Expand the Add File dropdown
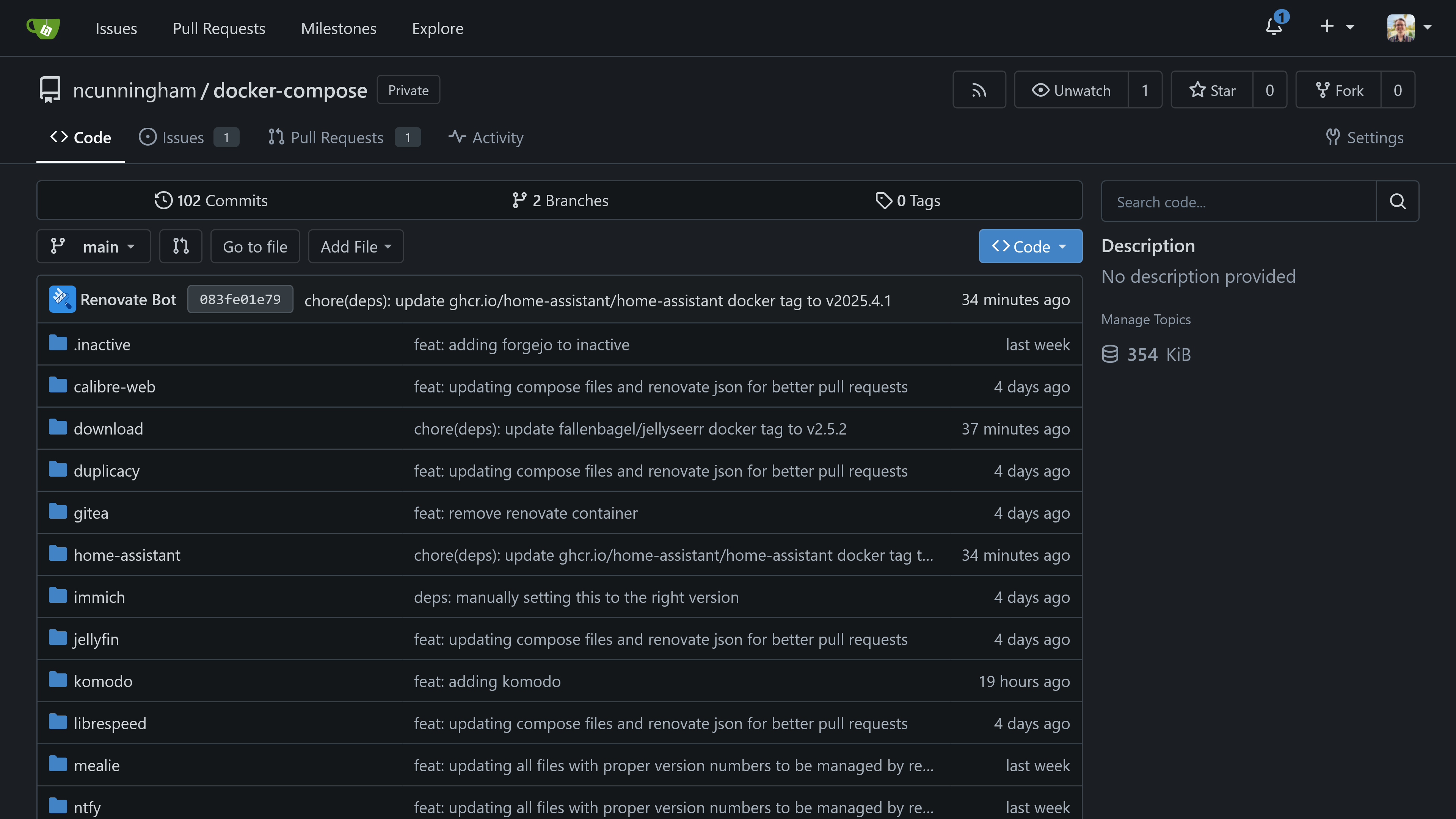Image resolution: width=1456 pixels, height=819 pixels. (x=356, y=246)
